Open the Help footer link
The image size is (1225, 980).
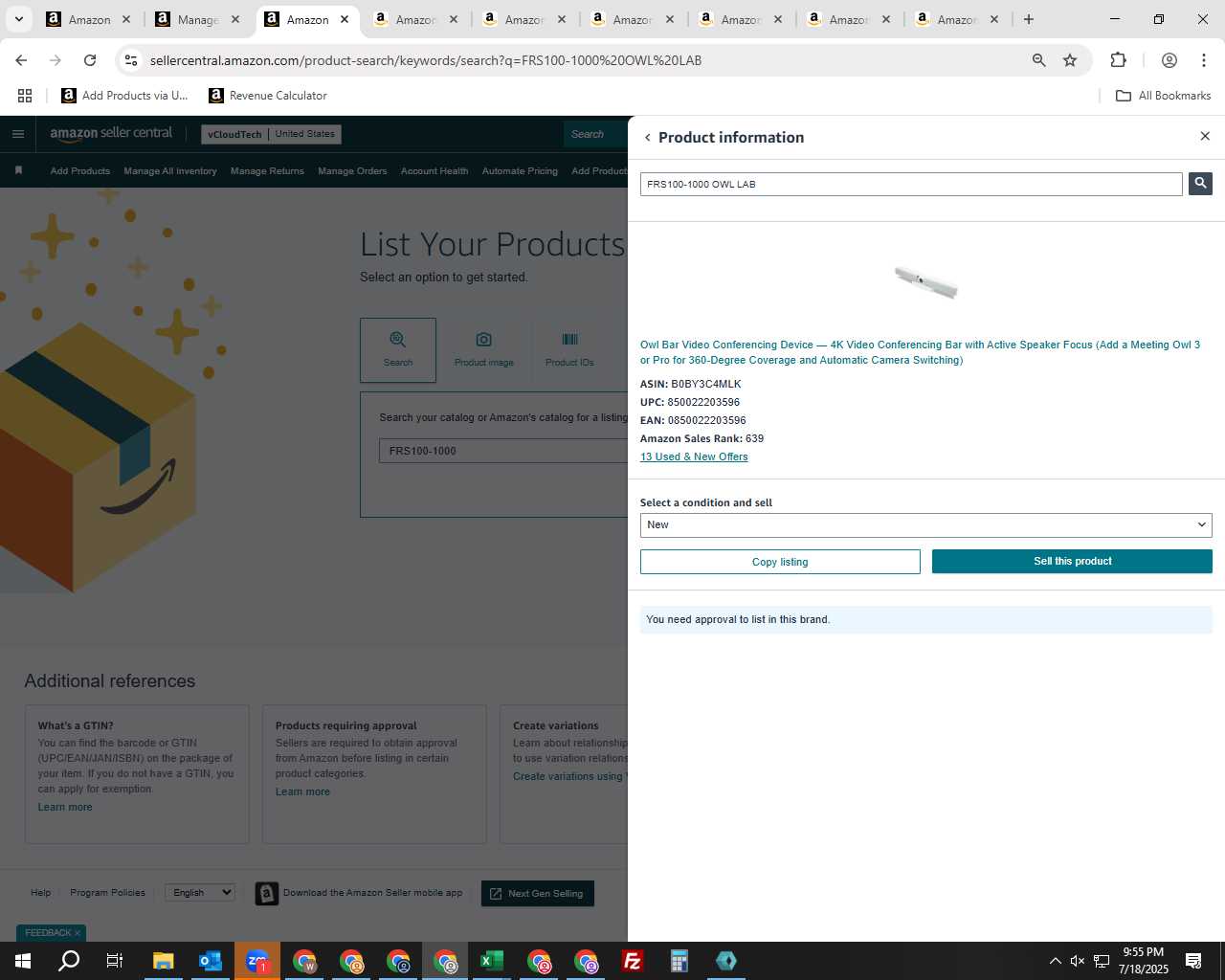[40, 893]
